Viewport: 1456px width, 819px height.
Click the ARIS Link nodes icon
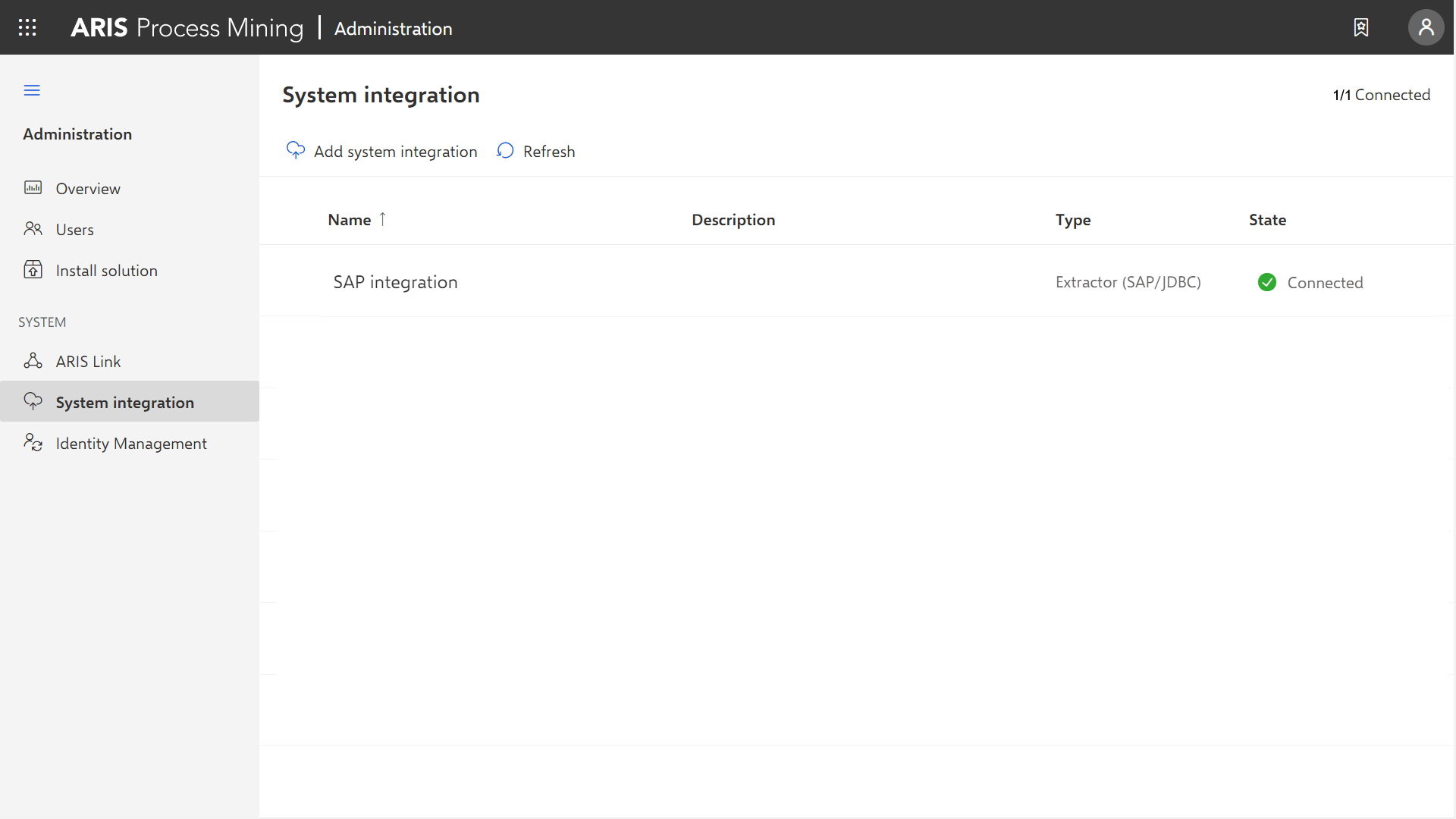pyautogui.click(x=33, y=360)
